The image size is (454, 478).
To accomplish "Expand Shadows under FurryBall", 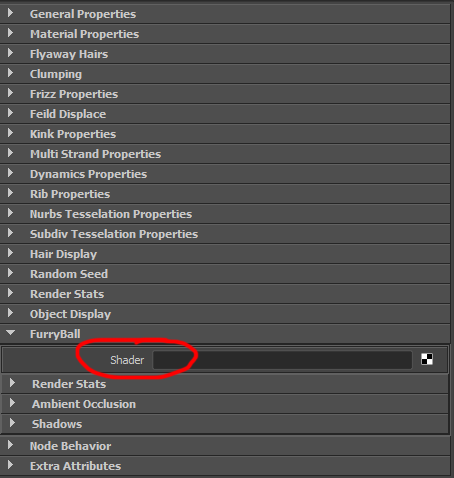I will [x=12, y=423].
